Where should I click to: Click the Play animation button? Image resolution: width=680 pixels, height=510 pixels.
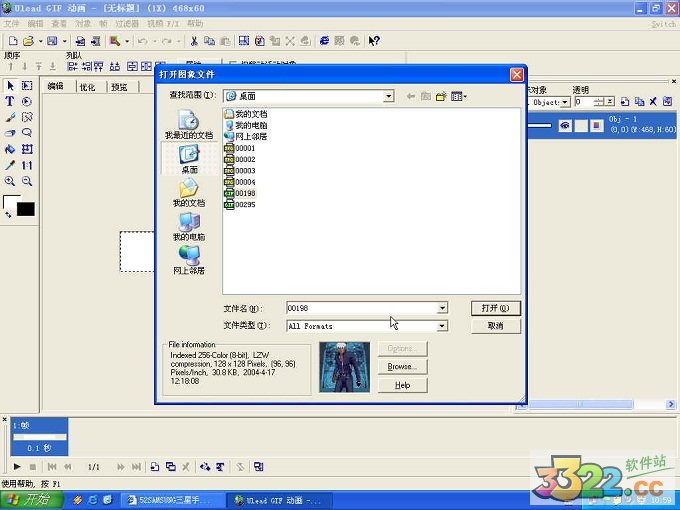tap(17, 467)
